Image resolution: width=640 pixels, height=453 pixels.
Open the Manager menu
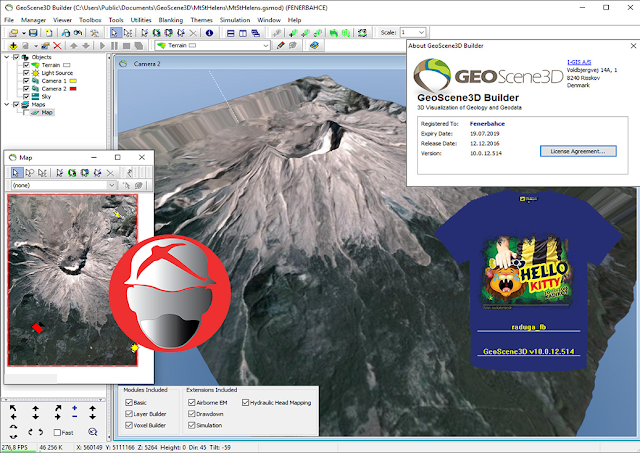[33, 20]
